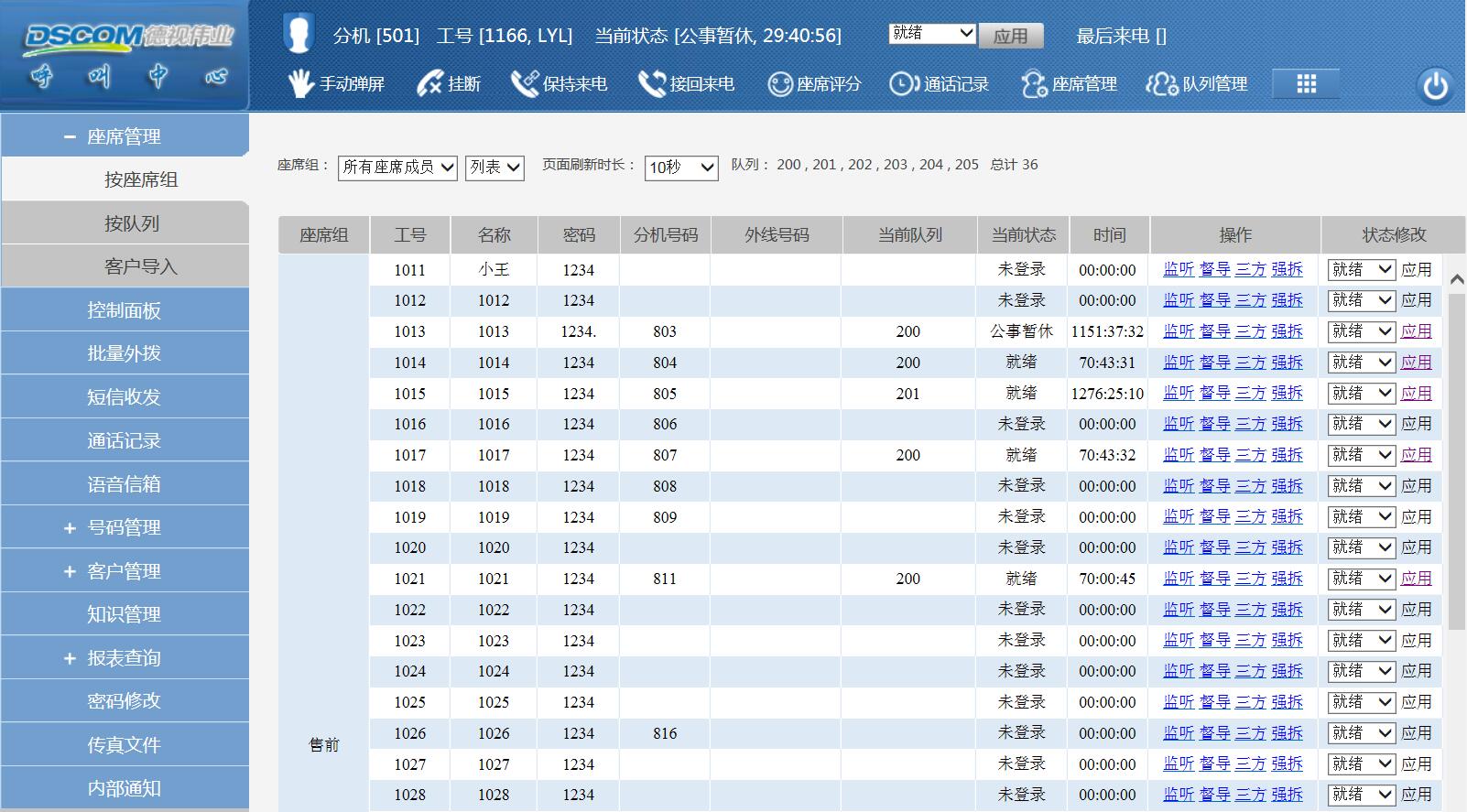
Task: Click the 挂断 hang-up phone icon
Action: (429, 84)
